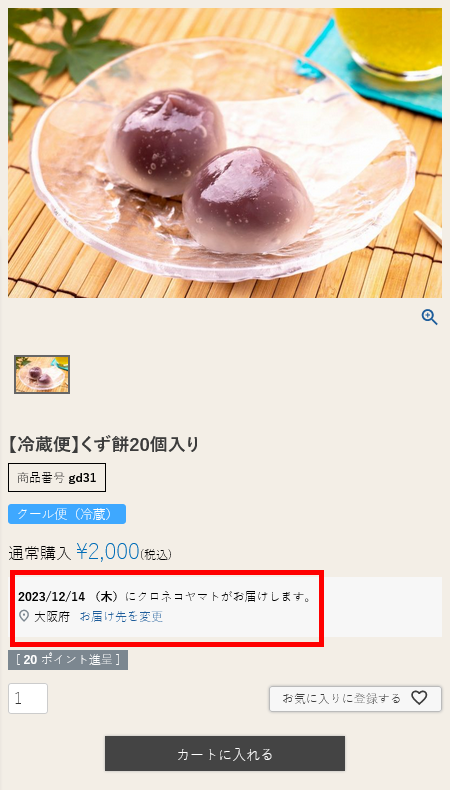
Task: Click the 商品番号 gd31 box
Action: (x=57, y=478)
